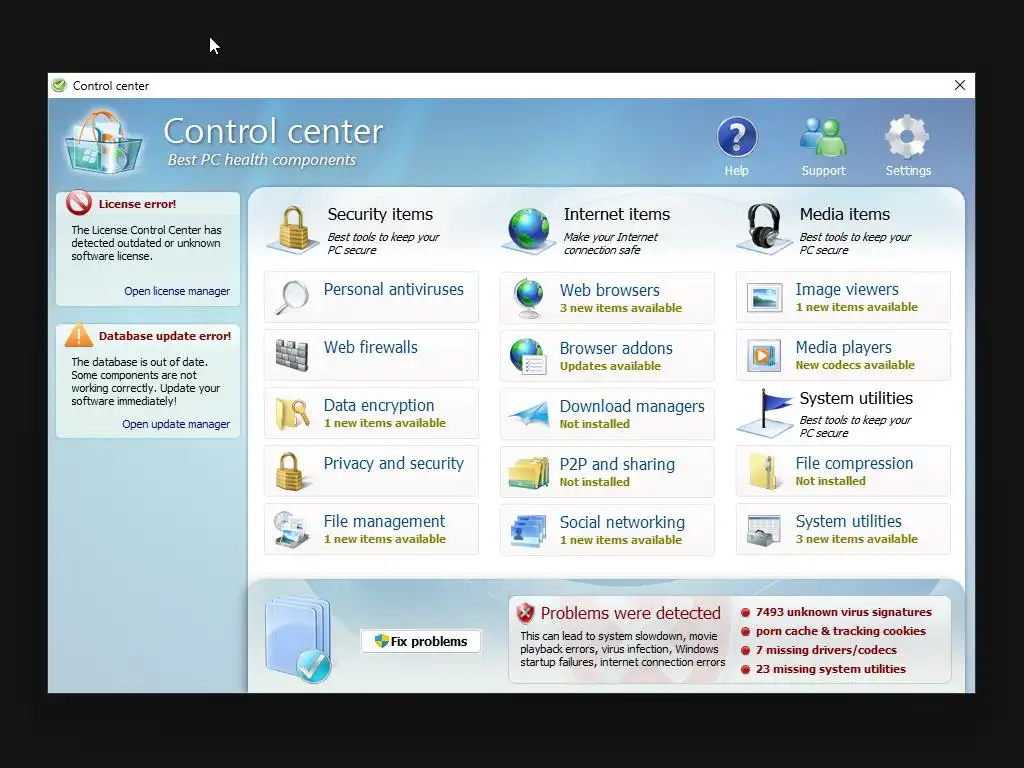Select Personal antiviruses category

click(x=371, y=297)
